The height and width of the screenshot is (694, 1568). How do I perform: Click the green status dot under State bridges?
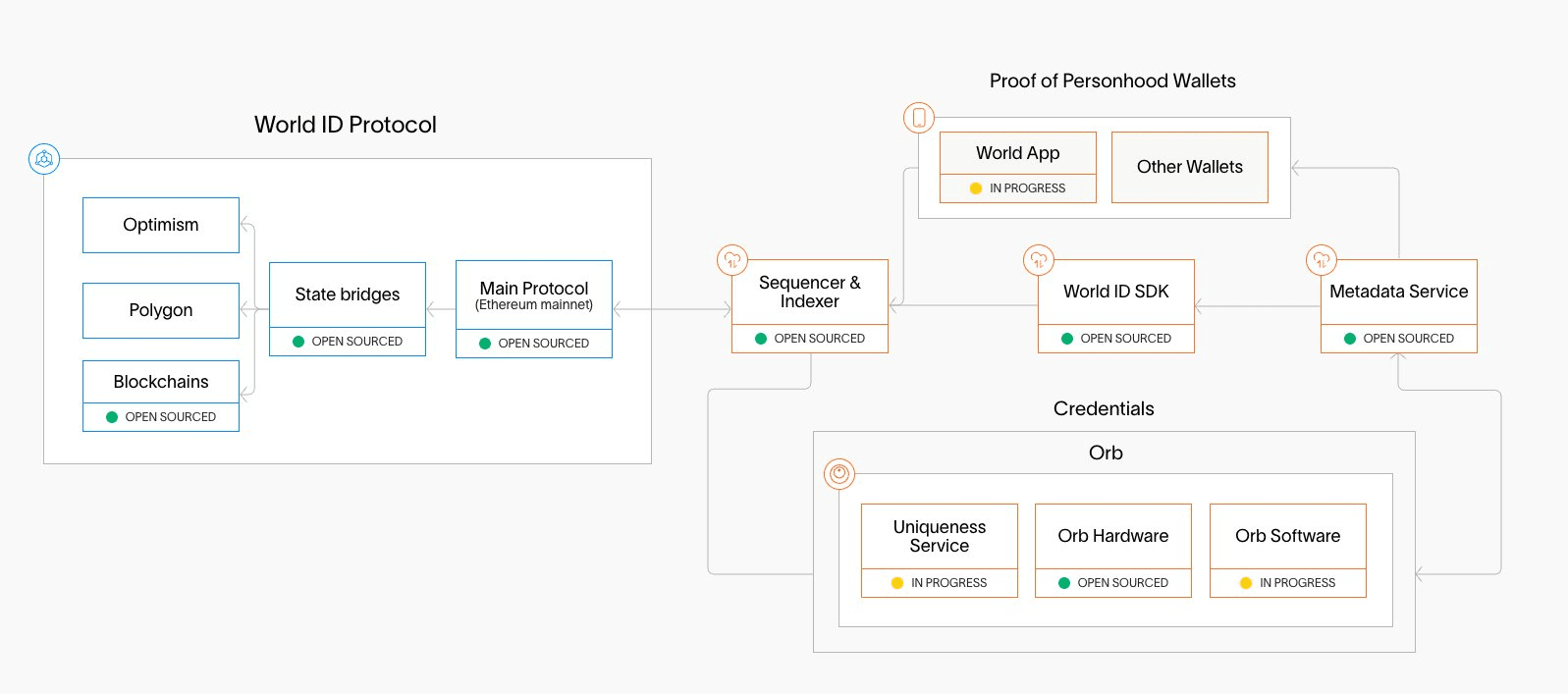point(298,342)
